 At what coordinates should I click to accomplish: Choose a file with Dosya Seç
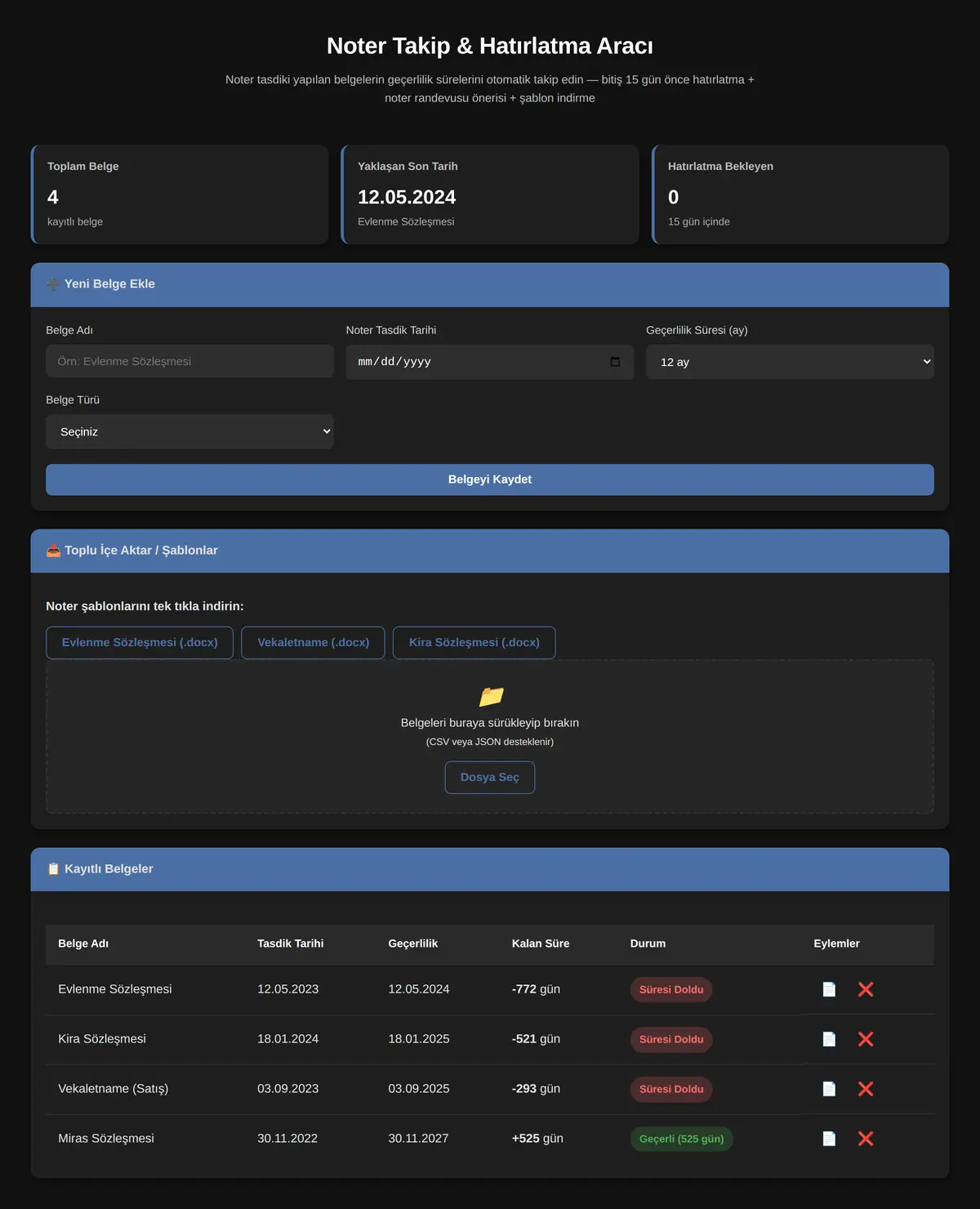point(490,778)
